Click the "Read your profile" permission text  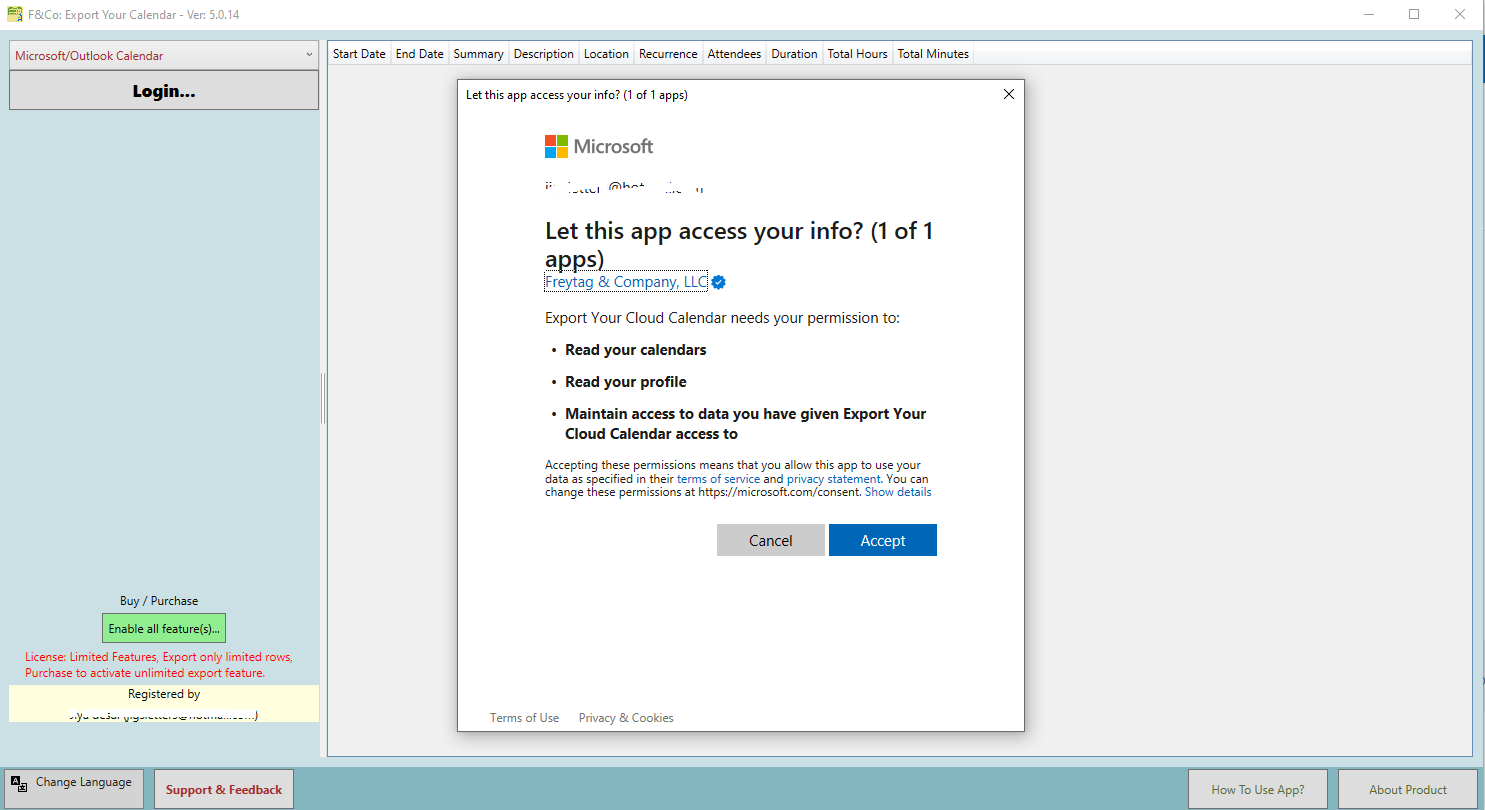coord(626,382)
